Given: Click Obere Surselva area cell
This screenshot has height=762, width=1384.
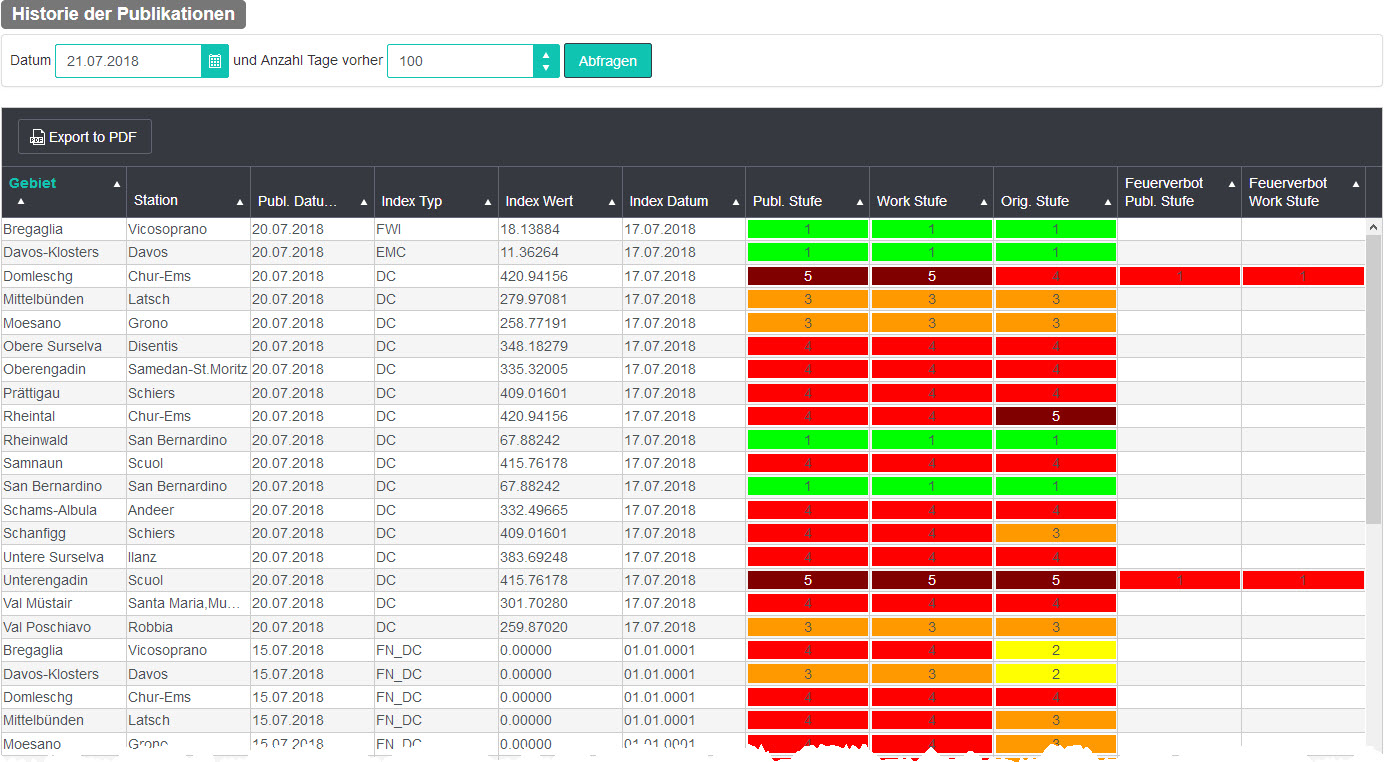Looking at the screenshot, I should (64, 346).
